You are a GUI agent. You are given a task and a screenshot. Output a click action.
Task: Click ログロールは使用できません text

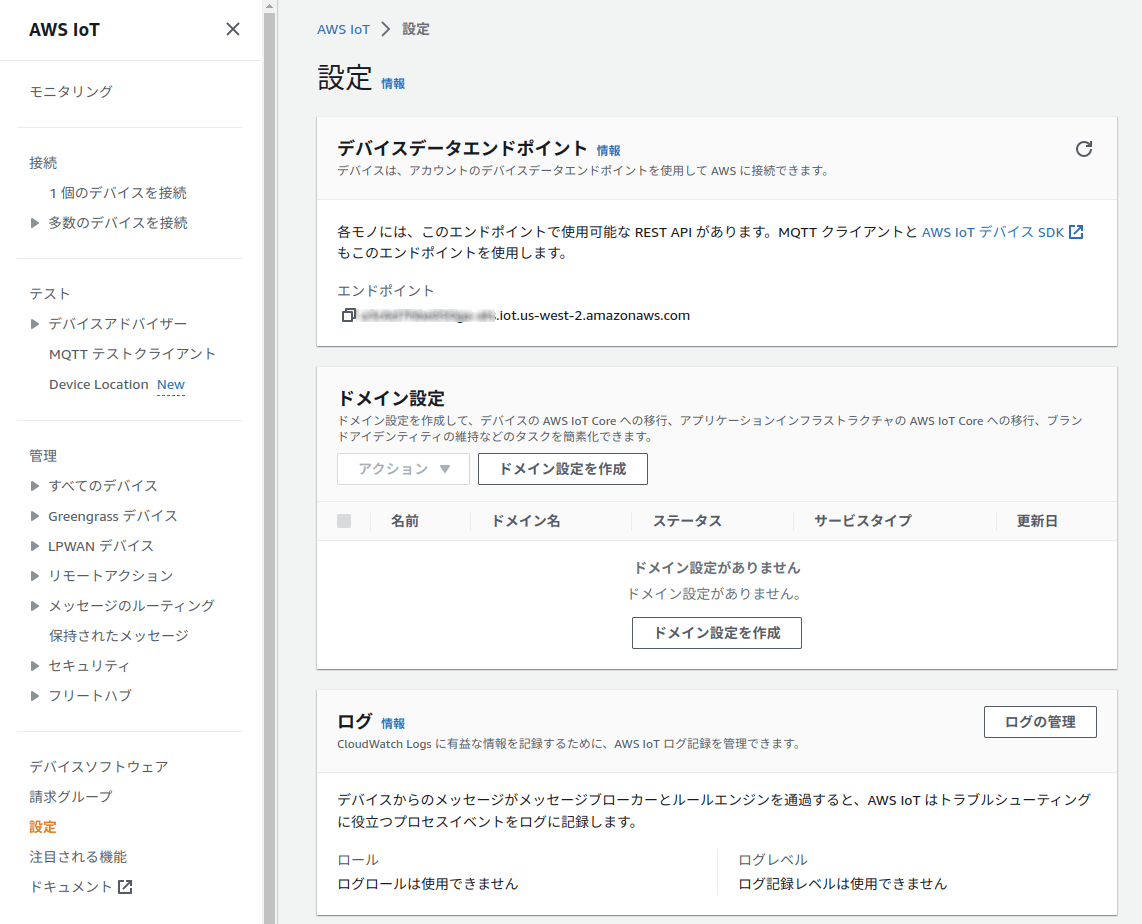[x=428, y=884]
